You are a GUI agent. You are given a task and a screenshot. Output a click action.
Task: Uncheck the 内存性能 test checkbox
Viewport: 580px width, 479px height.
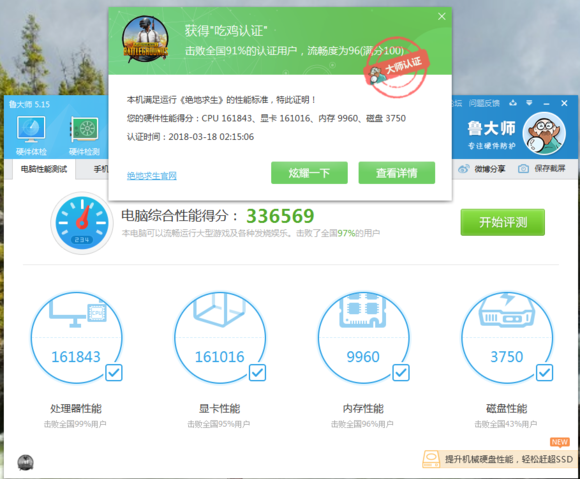(401, 372)
